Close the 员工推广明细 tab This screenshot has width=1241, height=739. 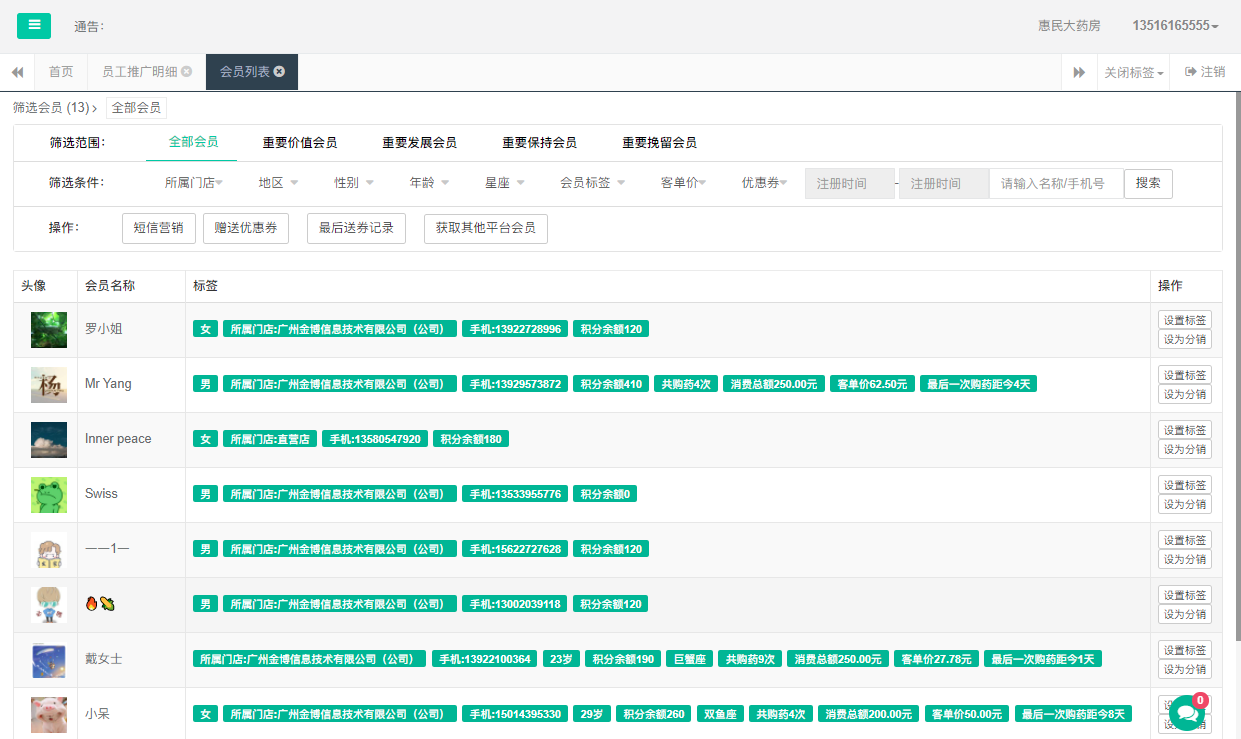coord(186,72)
